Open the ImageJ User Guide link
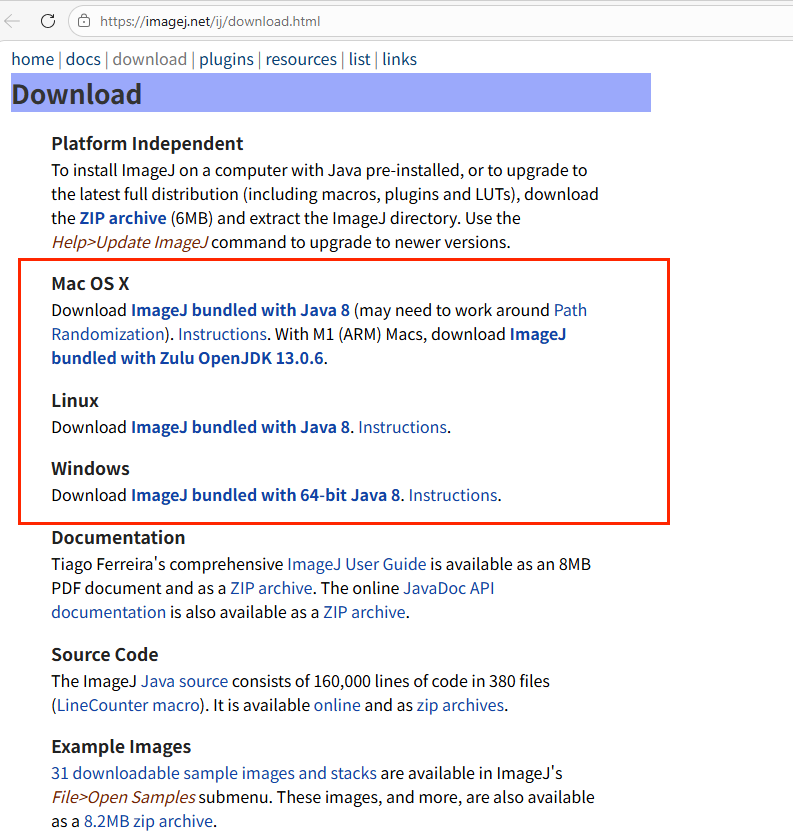 pyautogui.click(x=357, y=565)
